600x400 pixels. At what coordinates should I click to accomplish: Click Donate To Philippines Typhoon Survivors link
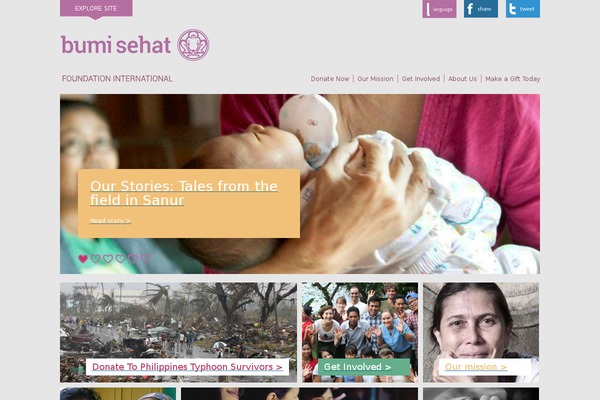(x=188, y=367)
